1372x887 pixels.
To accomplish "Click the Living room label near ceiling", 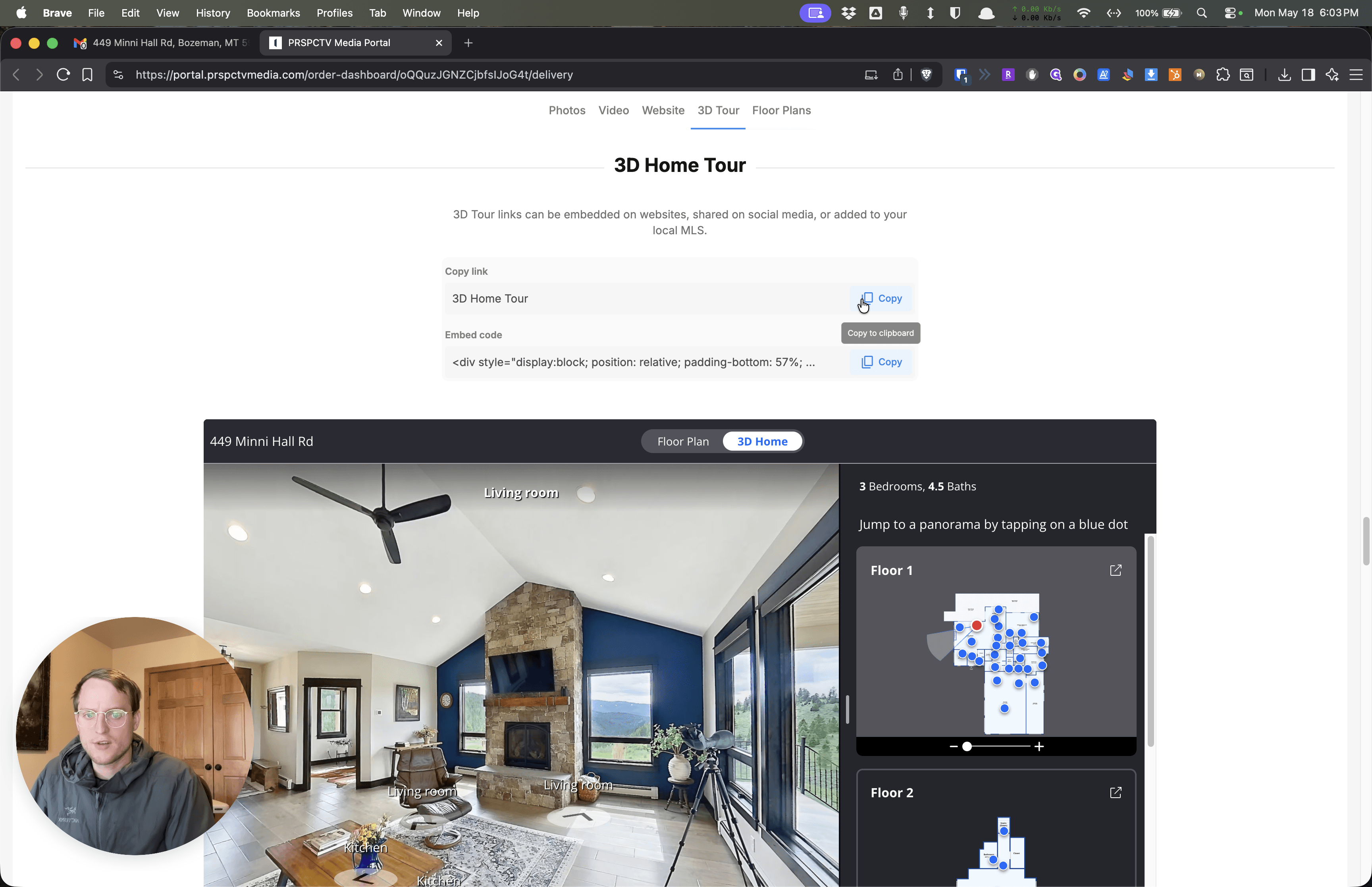I will pyautogui.click(x=520, y=492).
